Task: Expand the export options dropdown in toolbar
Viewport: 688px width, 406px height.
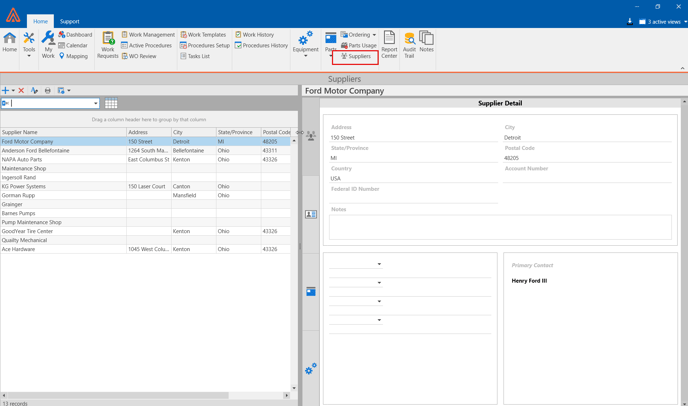Action: point(69,90)
